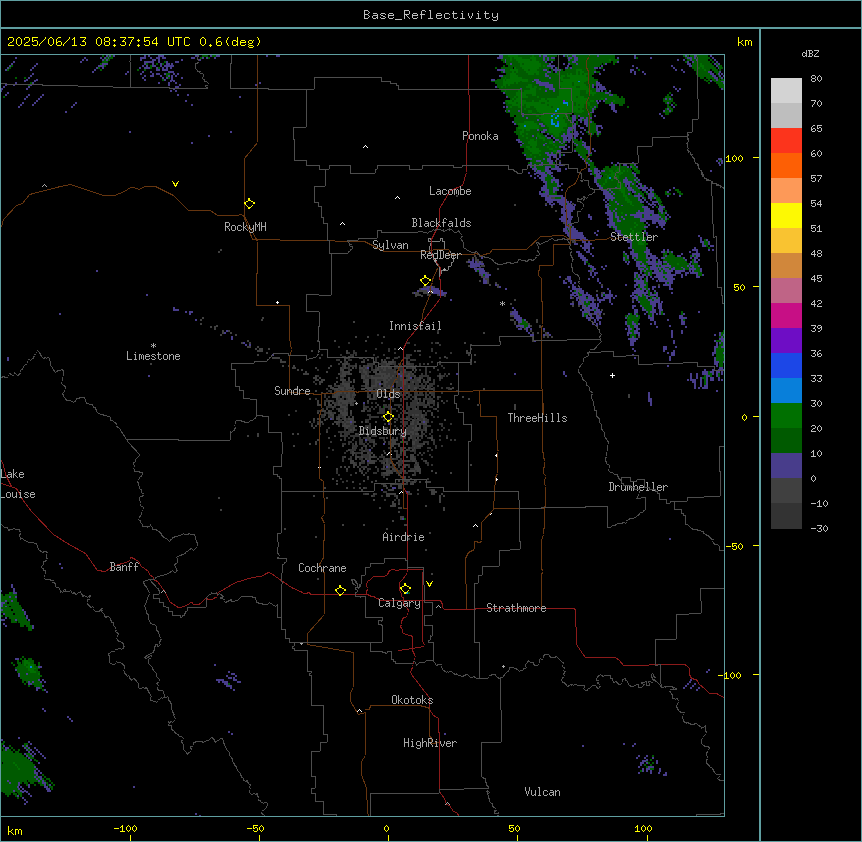Click the yellow V marker east of Calgary
862x842 pixels.
429,584
